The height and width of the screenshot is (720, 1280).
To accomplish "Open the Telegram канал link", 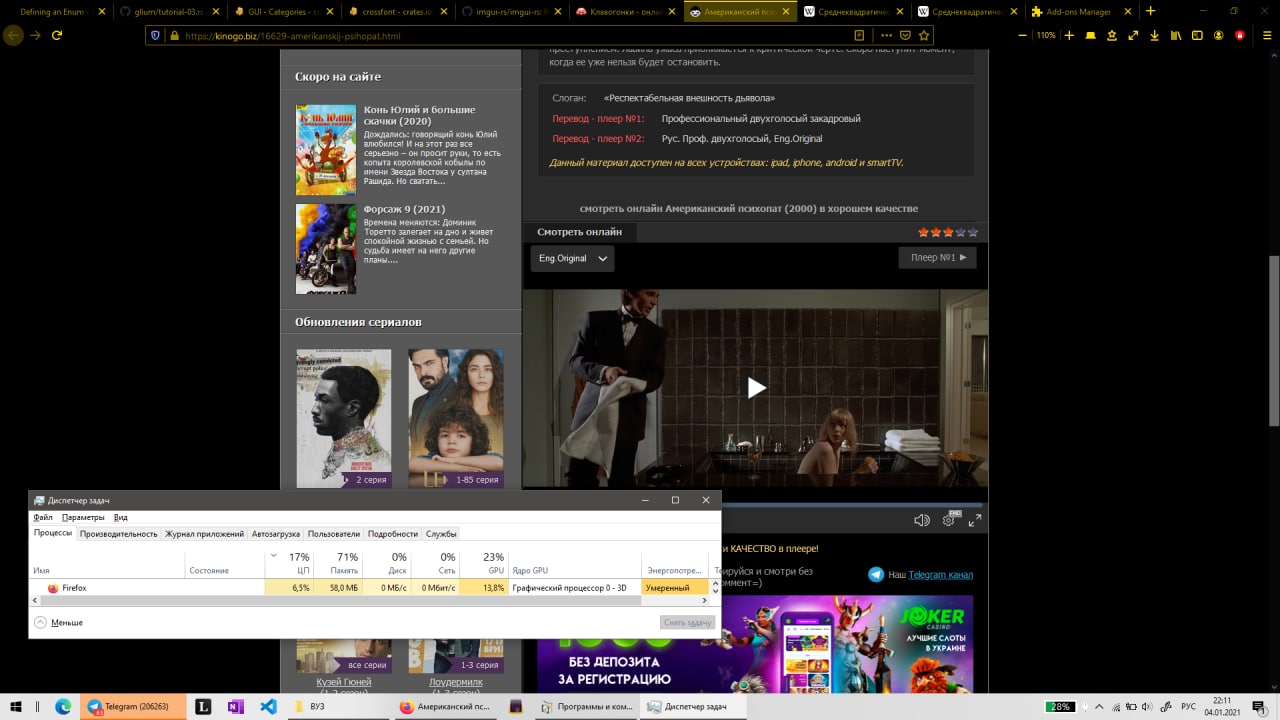I will coord(940,574).
